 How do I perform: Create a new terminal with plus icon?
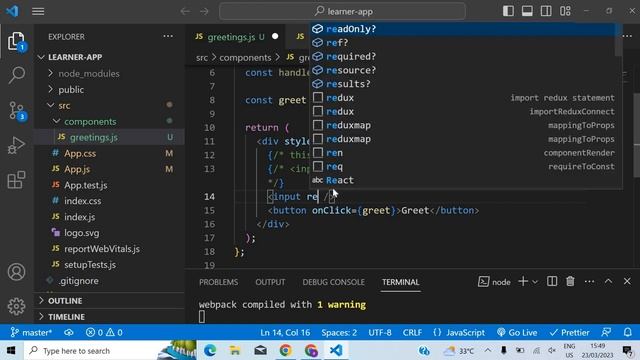click(x=523, y=281)
